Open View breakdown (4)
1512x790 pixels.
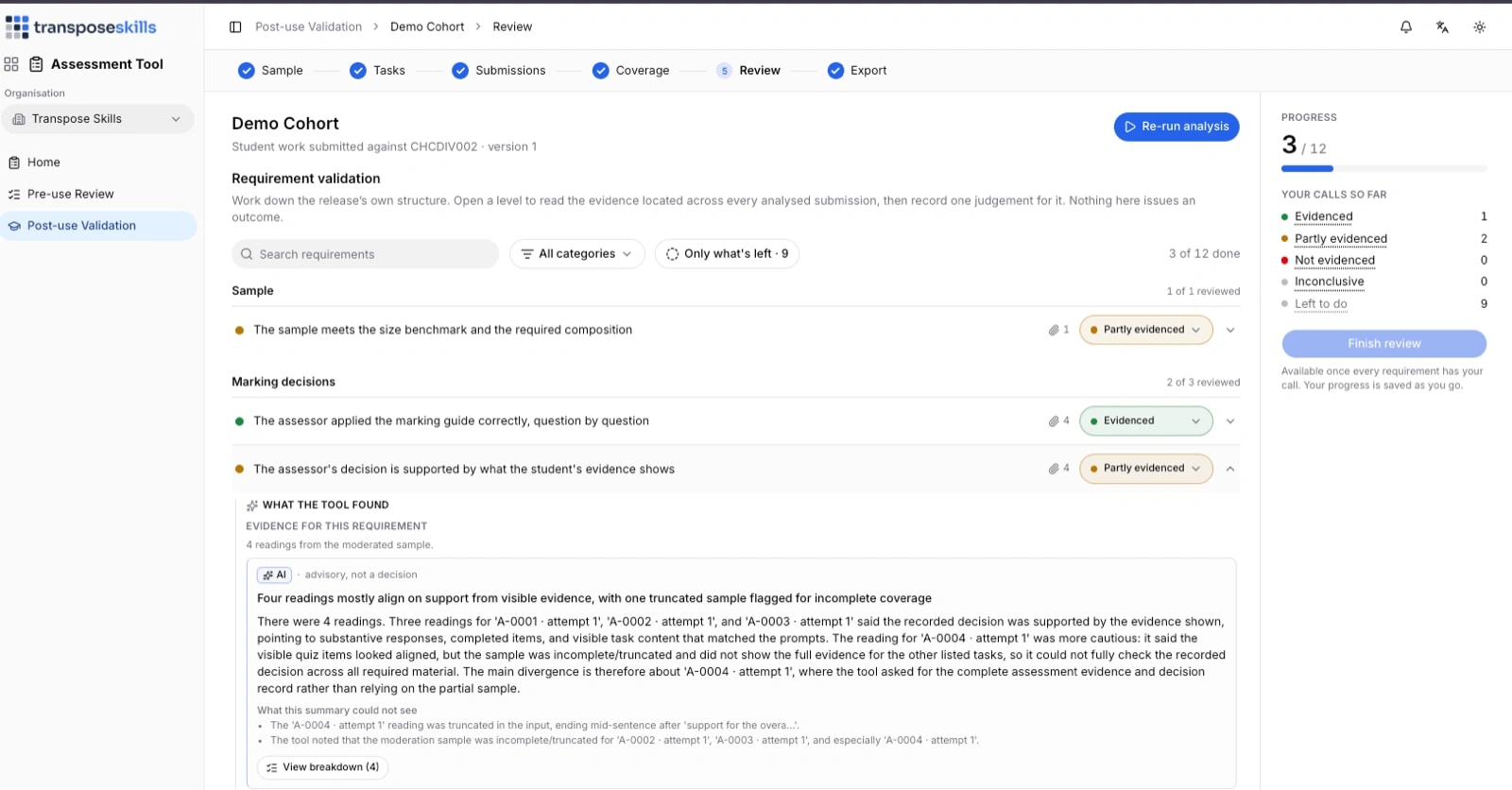click(x=322, y=767)
